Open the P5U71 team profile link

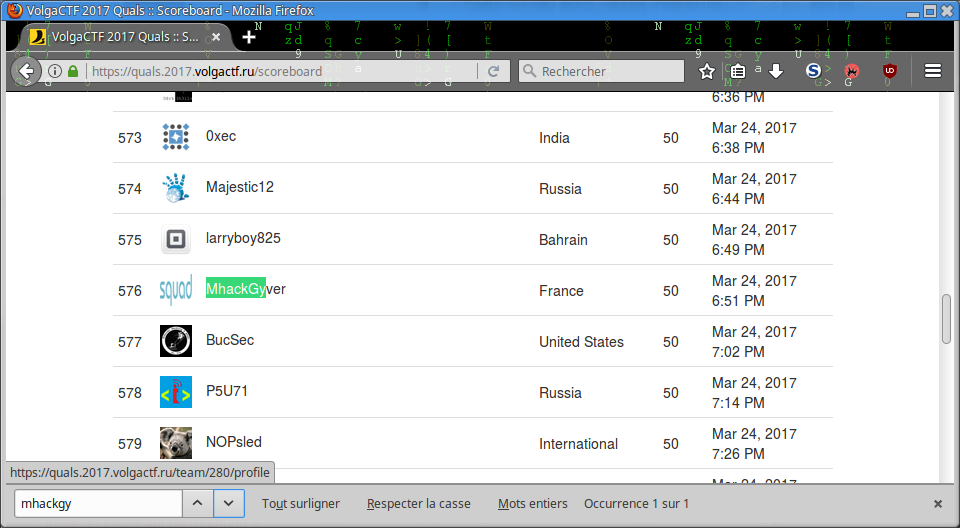tap(227, 391)
